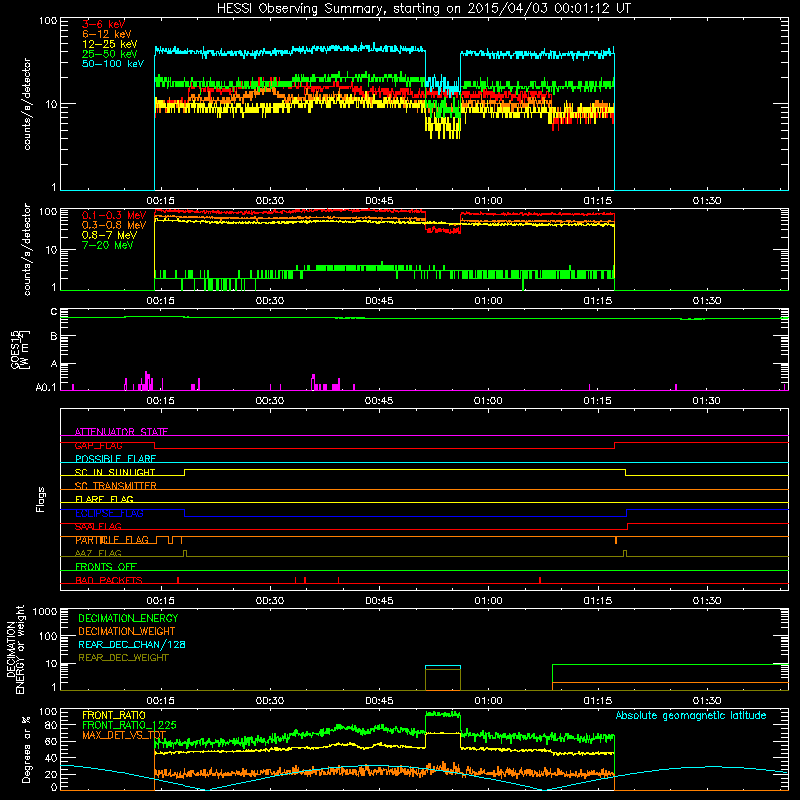Click the Degrees or % axis title
Image resolution: width=800 pixels, height=800 pixels.
(x=26, y=749)
